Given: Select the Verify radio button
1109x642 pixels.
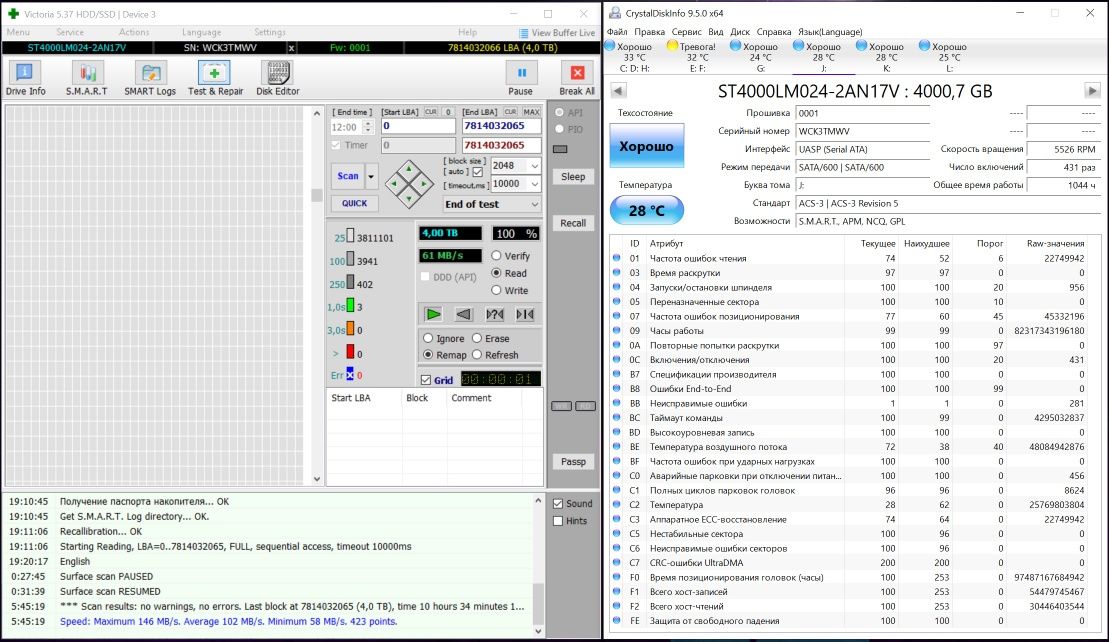Looking at the screenshot, I should click(x=497, y=256).
